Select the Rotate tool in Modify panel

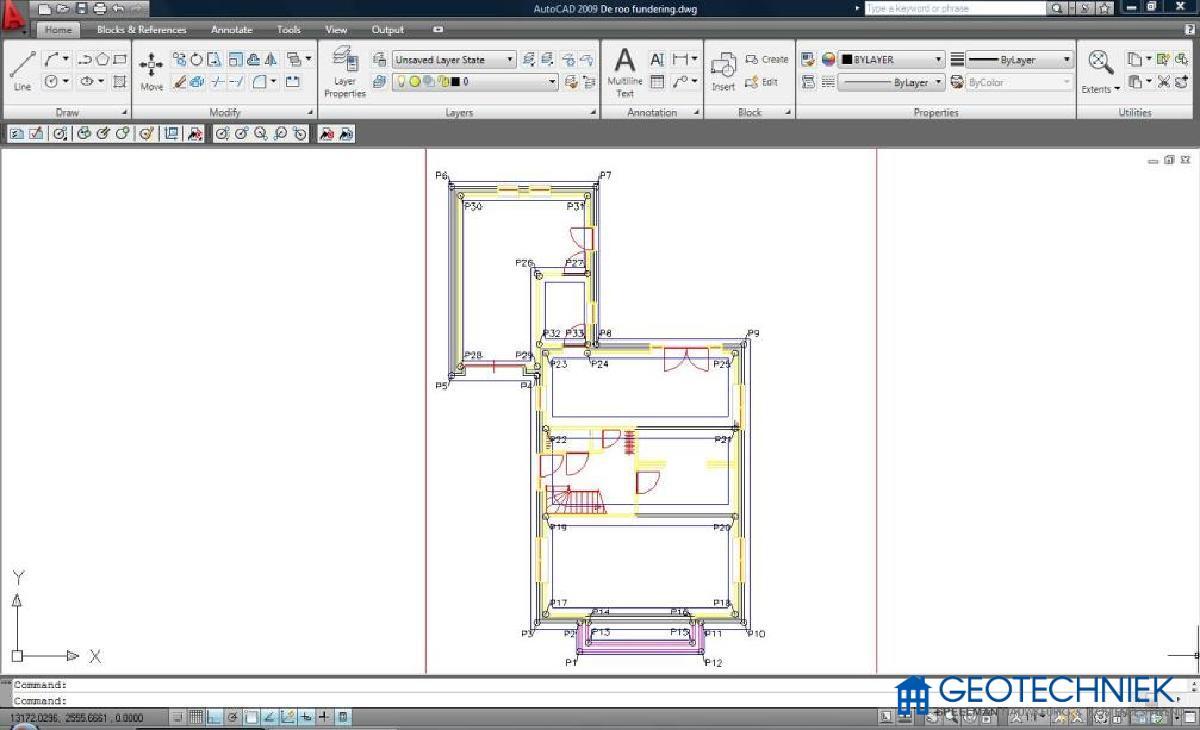tap(196, 59)
